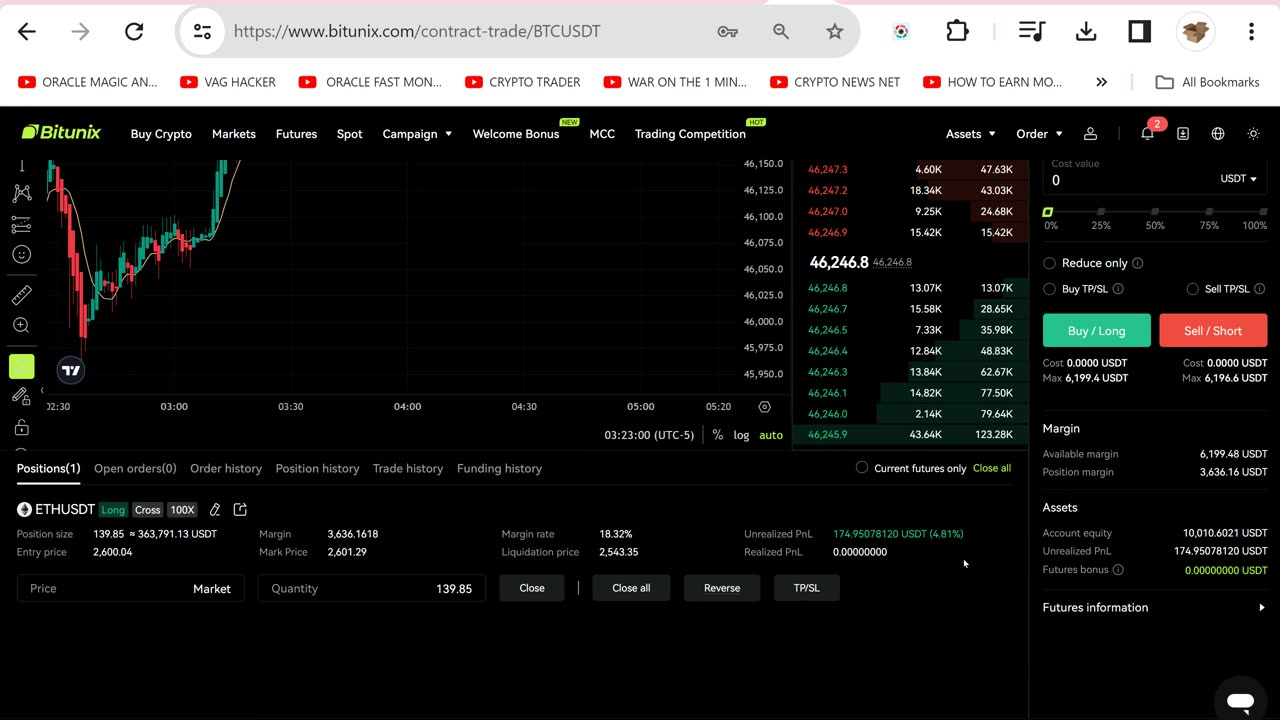Open notifications bell with 2 badge
Image resolution: width=1280 pixels, height=720 pixels.
(x=1148, y=132)
